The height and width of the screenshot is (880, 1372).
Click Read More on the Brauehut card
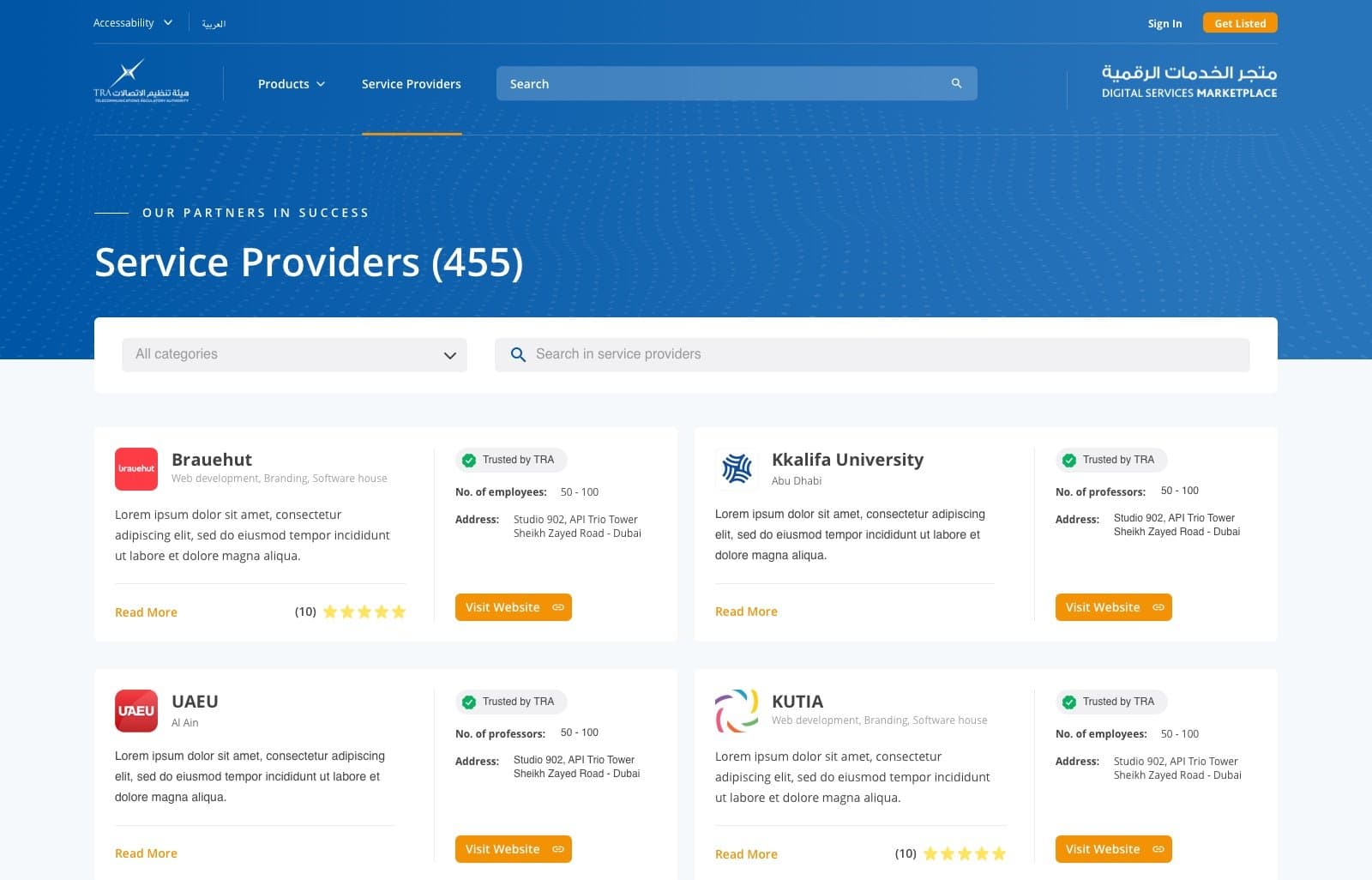pos(146,612)
